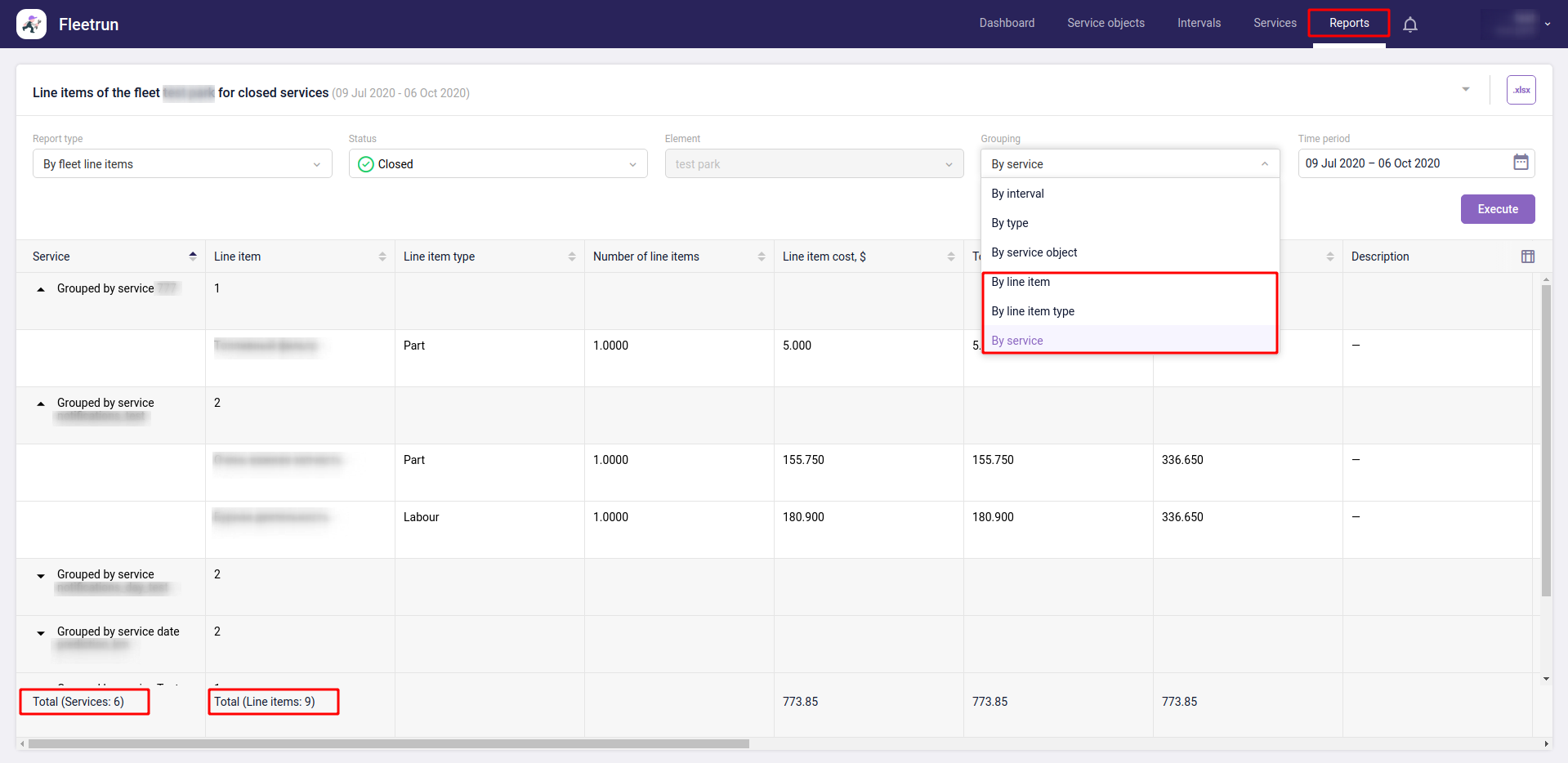
Task: Go to the Dashboard tab
Action: pos(1007,23)
